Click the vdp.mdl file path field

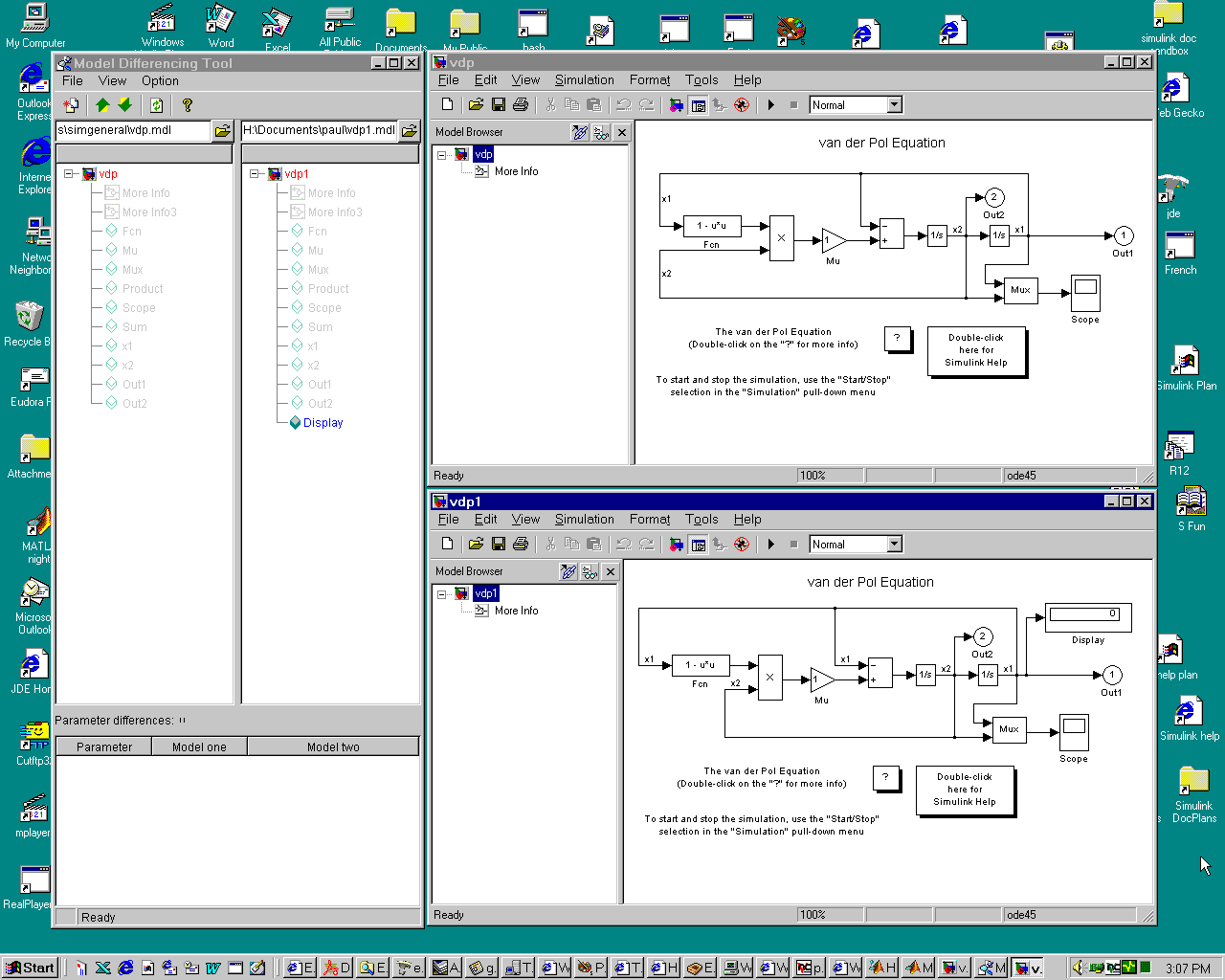(x=132, y=130)
